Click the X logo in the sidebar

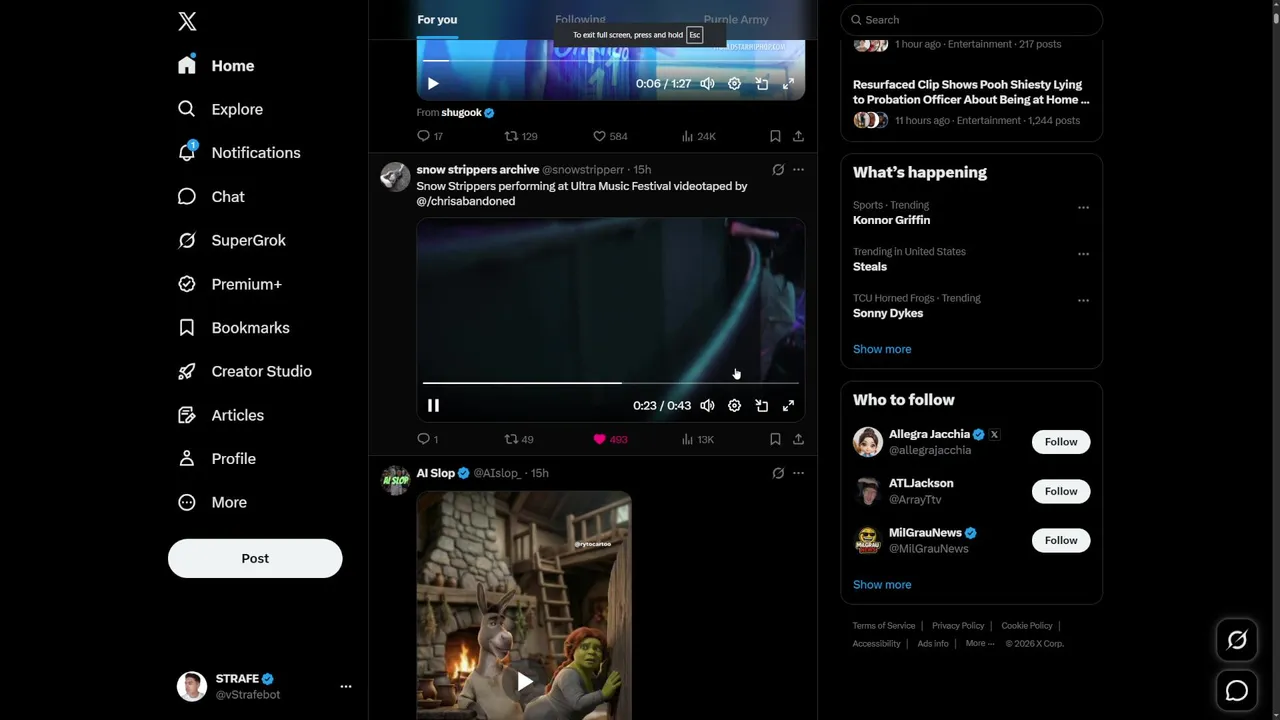click(x=187, y=21)
